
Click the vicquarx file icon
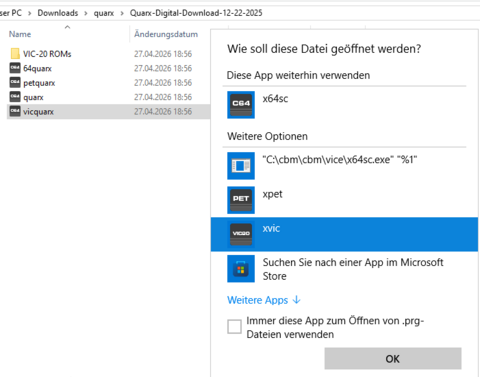pos(15,111)
